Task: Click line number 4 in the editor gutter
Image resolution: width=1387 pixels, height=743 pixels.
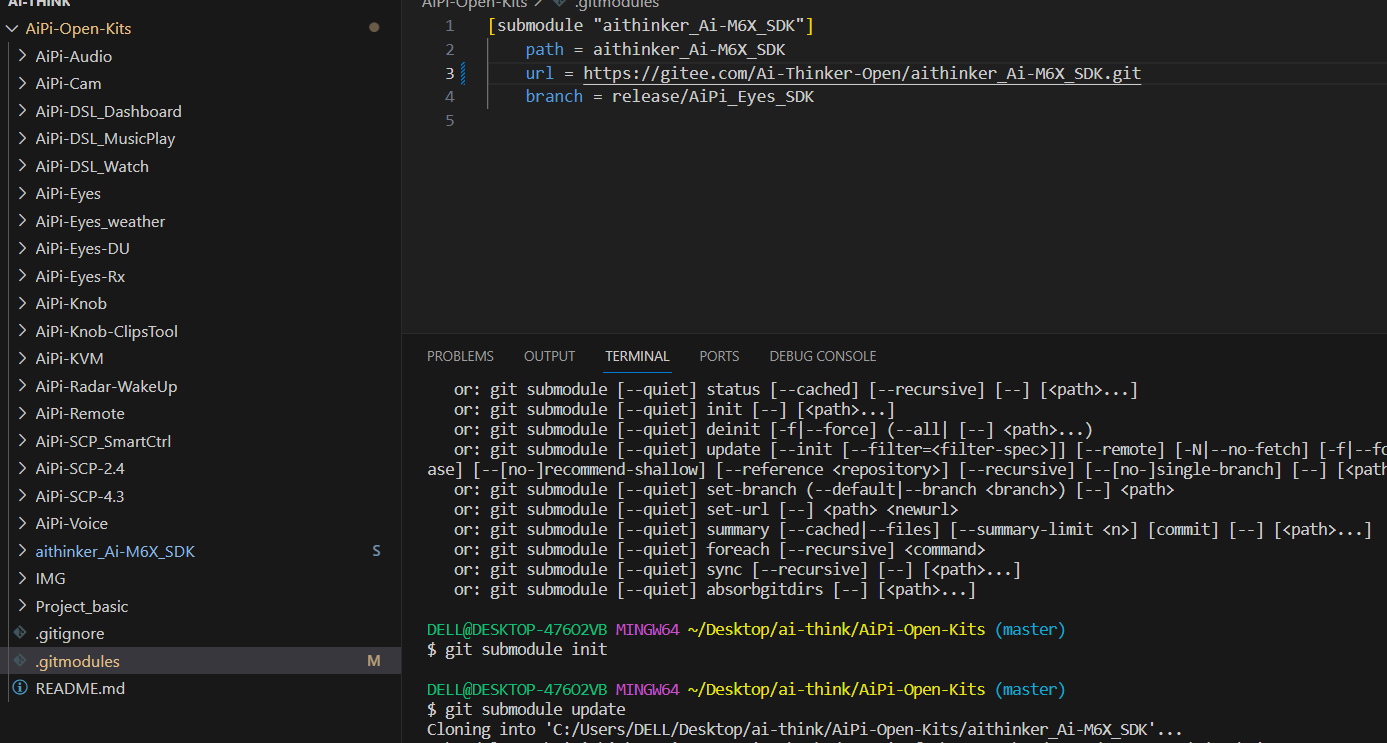Action: click(x=449, y=97)
